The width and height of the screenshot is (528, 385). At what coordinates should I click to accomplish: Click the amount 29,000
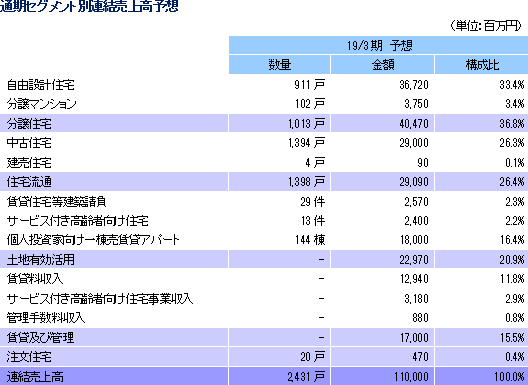point(414,143)
